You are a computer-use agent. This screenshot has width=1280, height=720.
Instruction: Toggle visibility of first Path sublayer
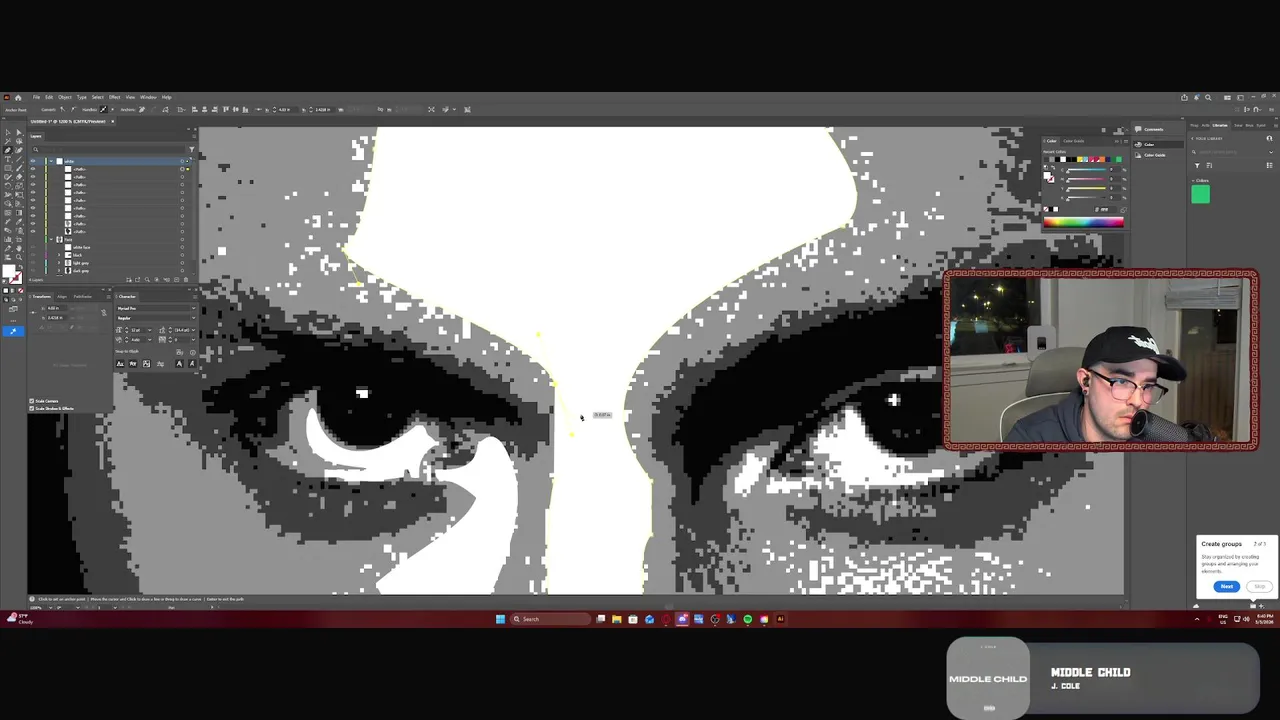point(33,169)
